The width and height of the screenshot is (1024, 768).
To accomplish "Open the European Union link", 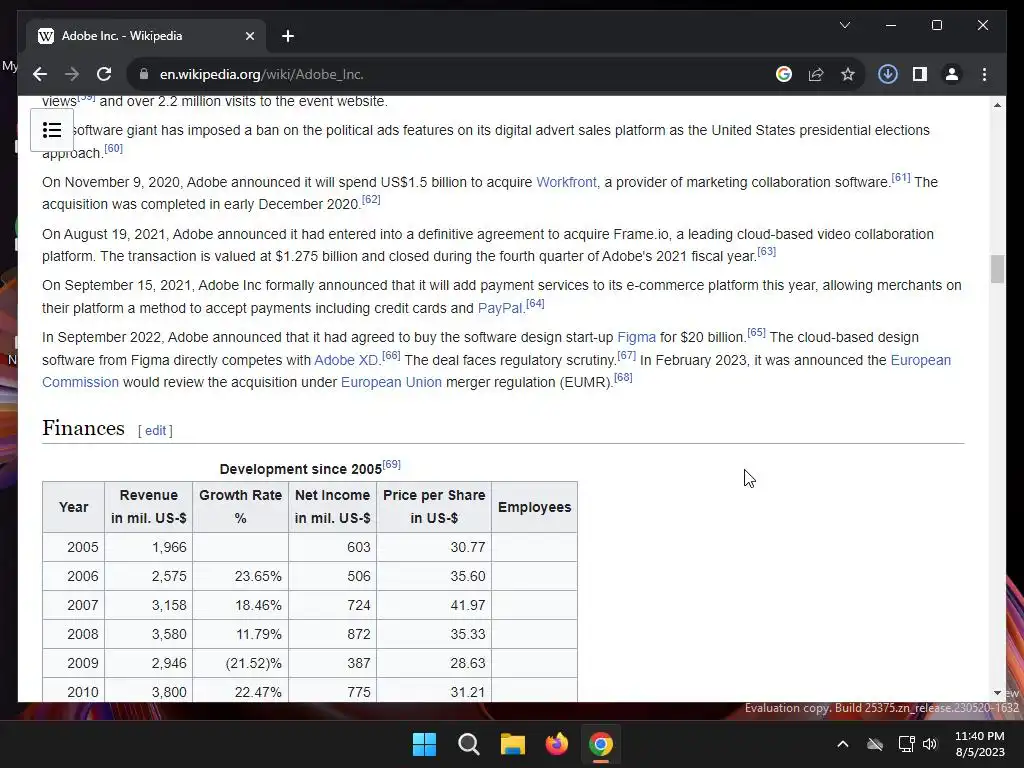I will pos(391,383).
